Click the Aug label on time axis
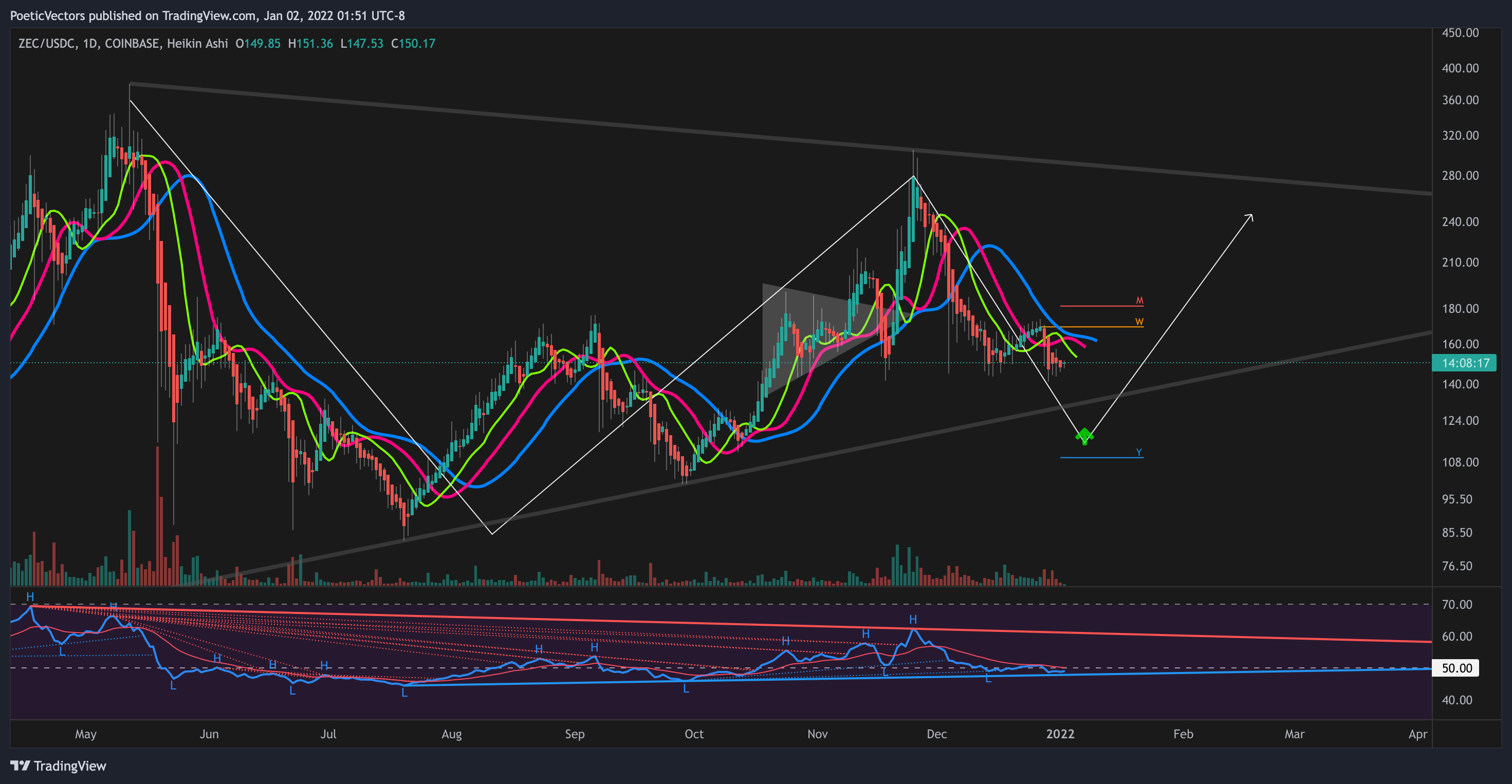Image resolution: width=1512 pixels, height=784 pixels. tap(452, 734)
